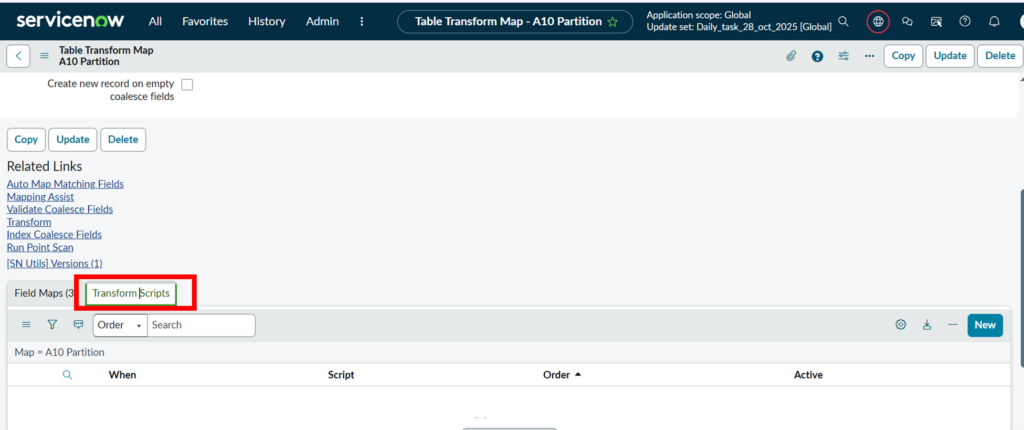Open the form context hamburger menu
This screenshot has width=1024, height=430.
point(44,56)
